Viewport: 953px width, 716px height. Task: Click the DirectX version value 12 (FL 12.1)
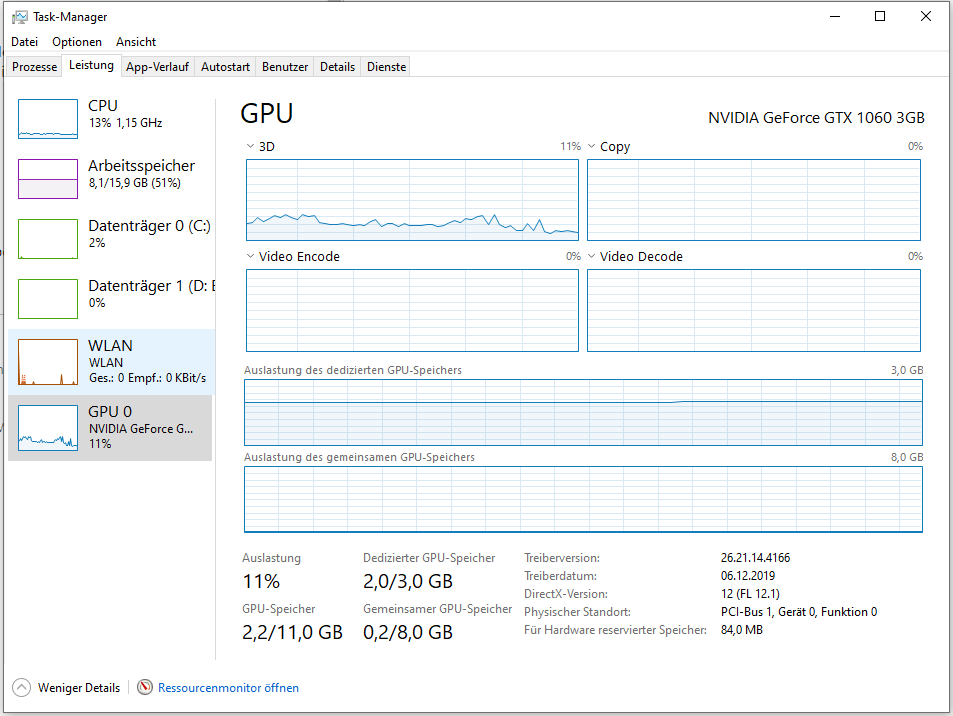pyautogui.click(x=751, y=594)
